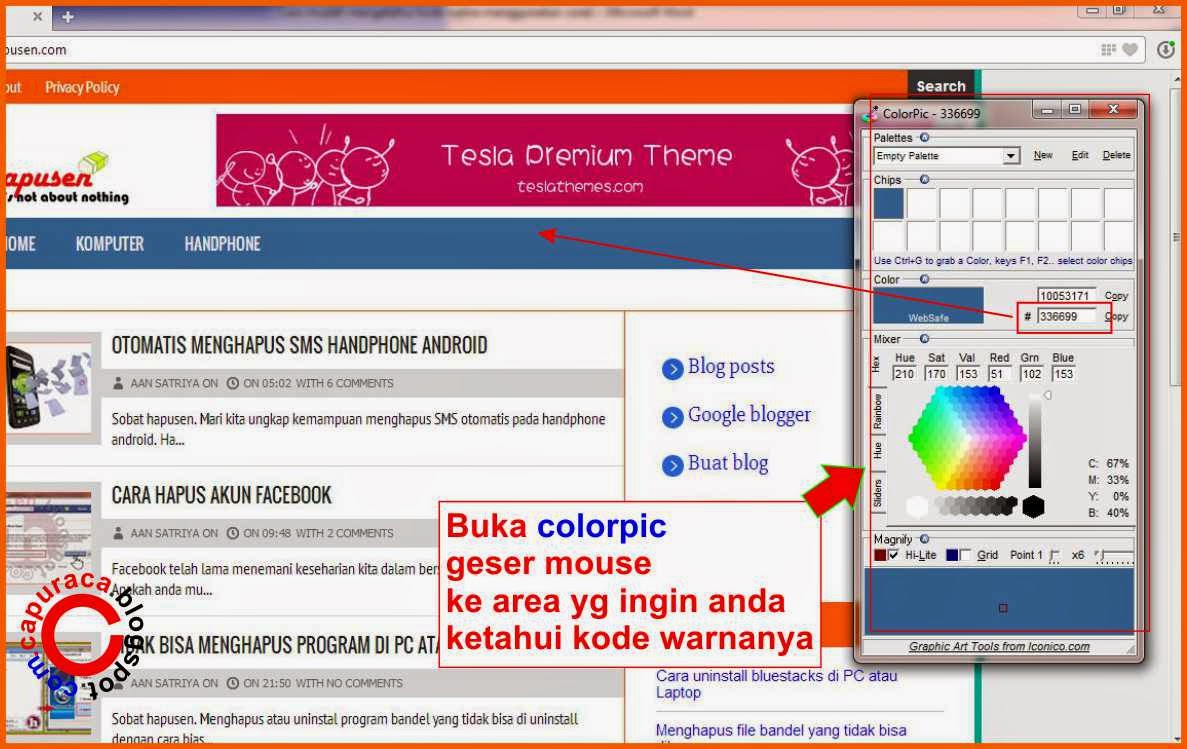Copy the decimal value 10053171

[x=1116, y=295]
